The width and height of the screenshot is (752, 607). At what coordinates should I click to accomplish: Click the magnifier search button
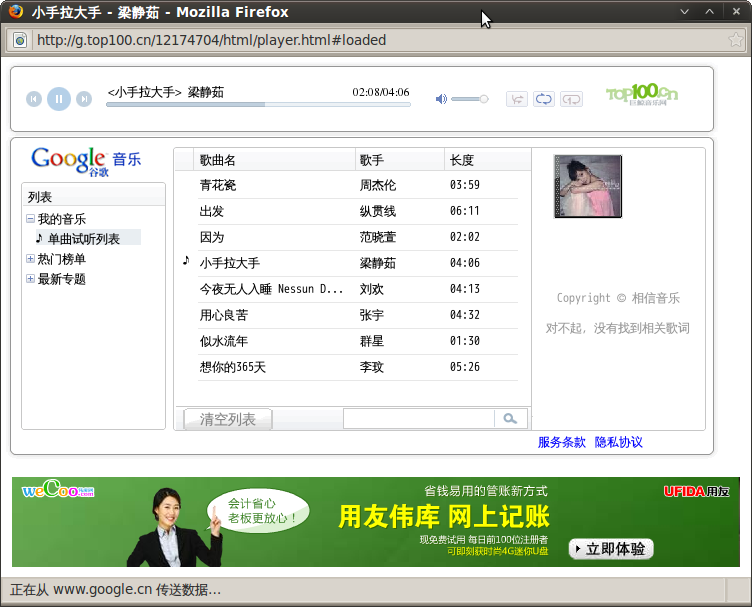click(x=510, y=419)
